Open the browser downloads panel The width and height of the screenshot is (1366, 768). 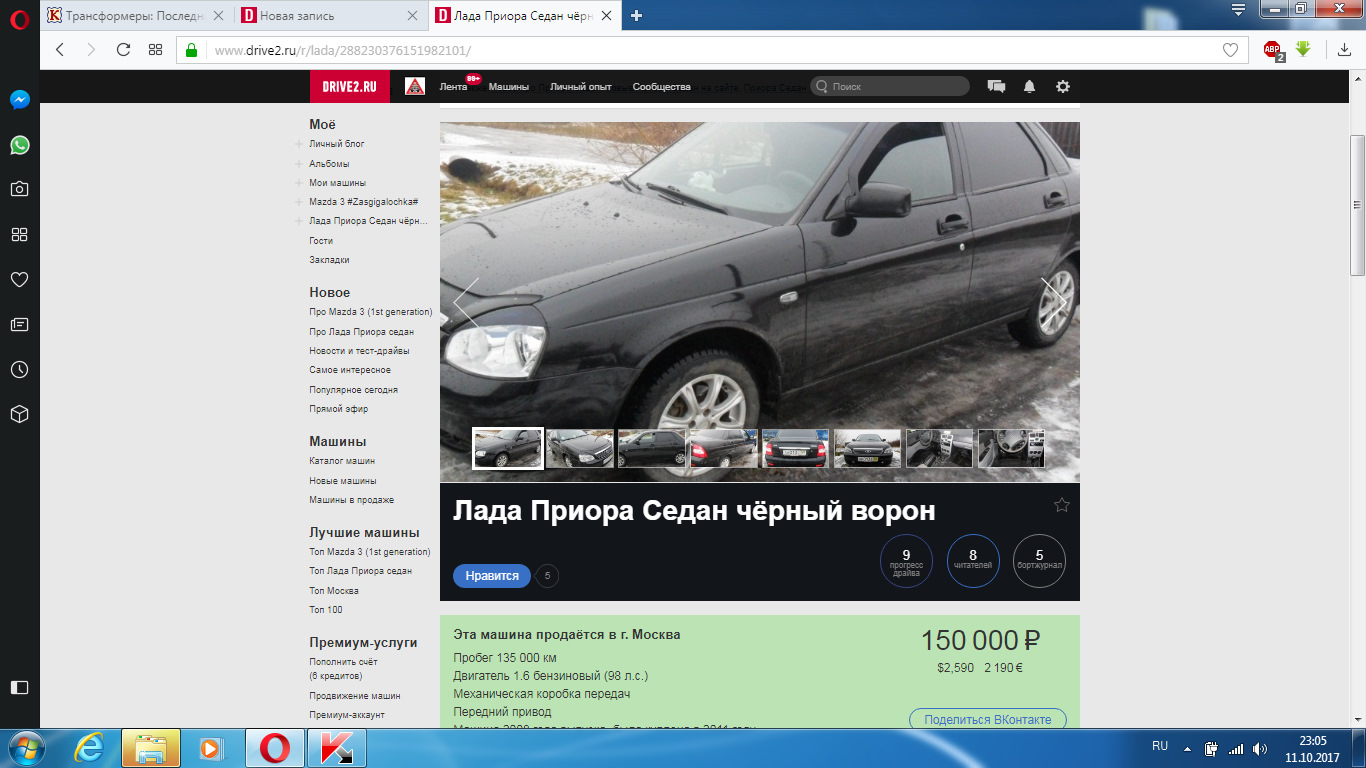1344,49
